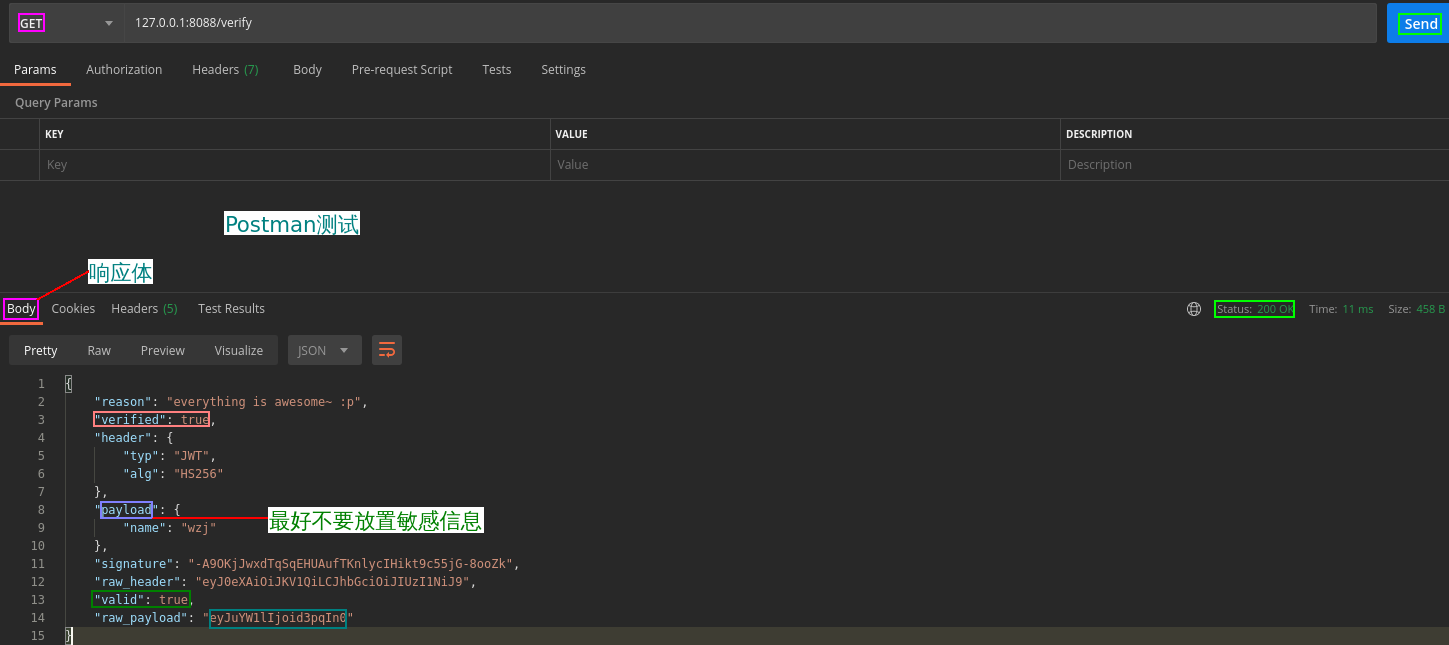Open the GET method dropdown
The image size is (1449, 645).
pos(66,23)
